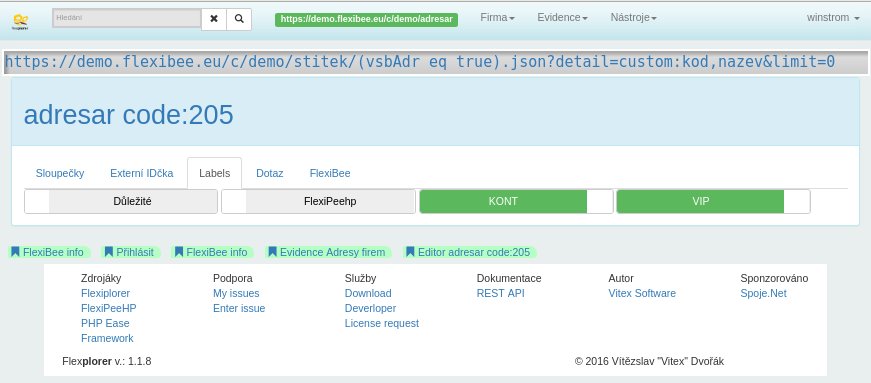
Task: Open the Firma dropdown menu
Action: 497,18
